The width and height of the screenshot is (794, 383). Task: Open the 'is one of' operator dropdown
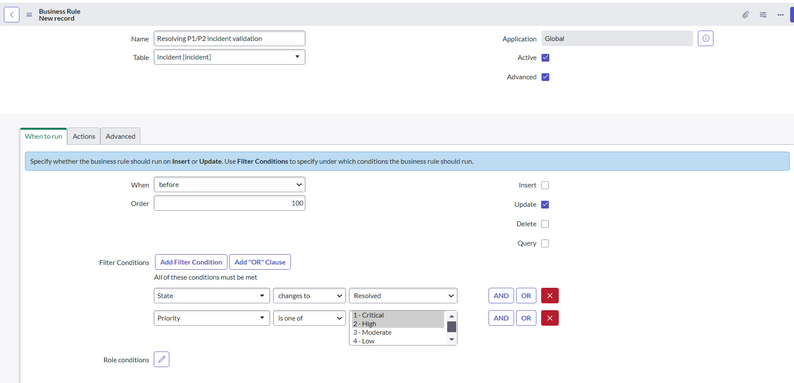tap(309, 318)
